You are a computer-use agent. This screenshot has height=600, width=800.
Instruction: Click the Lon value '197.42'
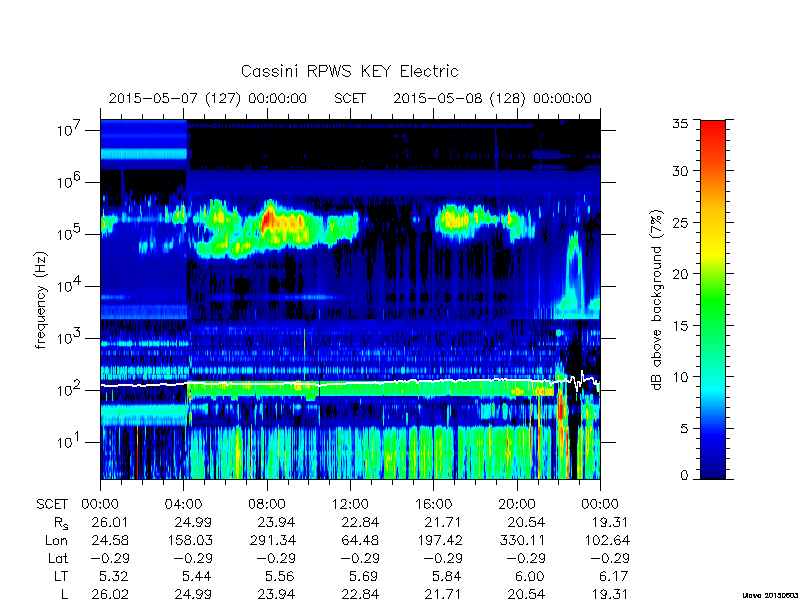[438, 540]
